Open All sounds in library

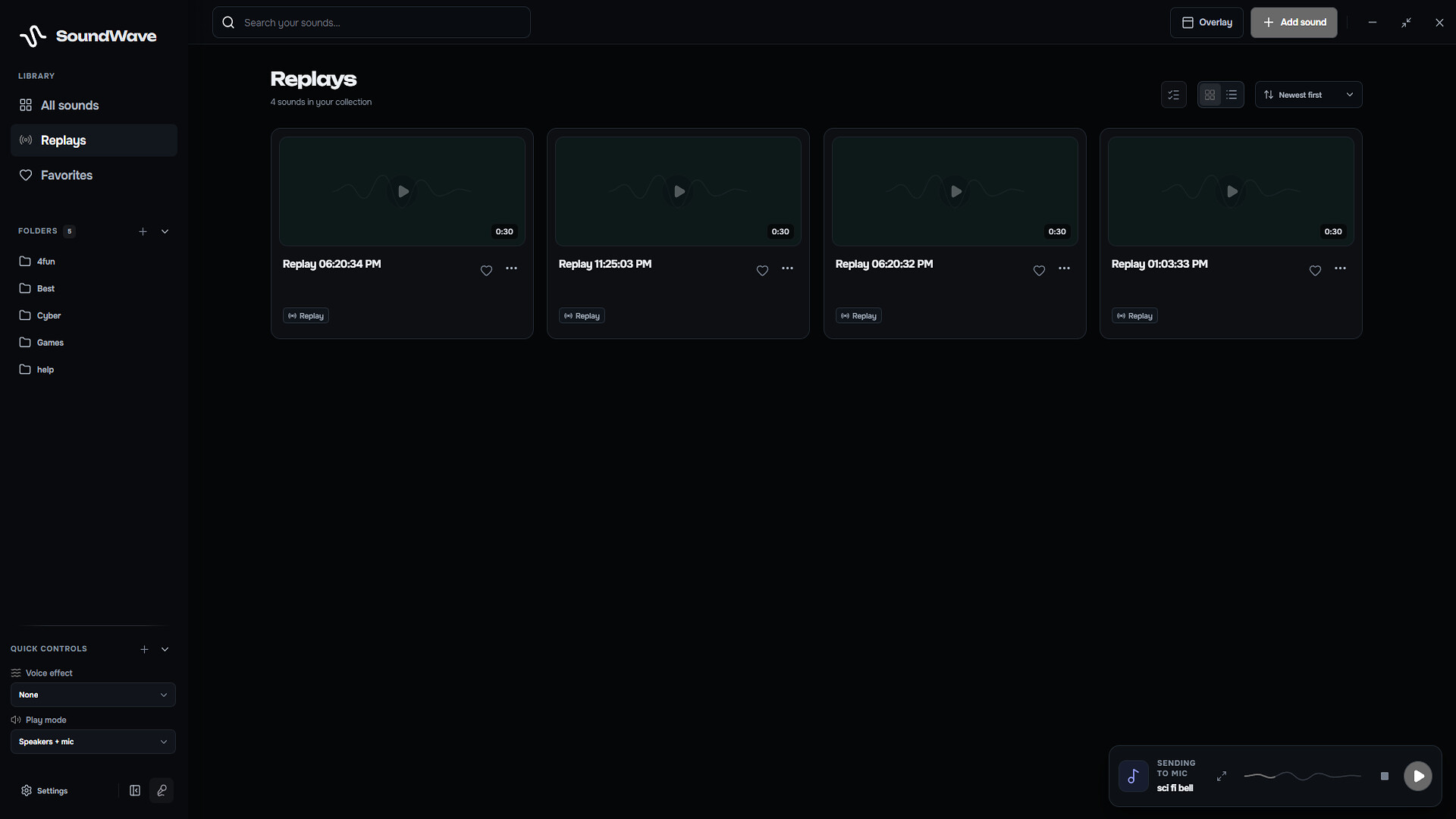[x=94, y=105]
